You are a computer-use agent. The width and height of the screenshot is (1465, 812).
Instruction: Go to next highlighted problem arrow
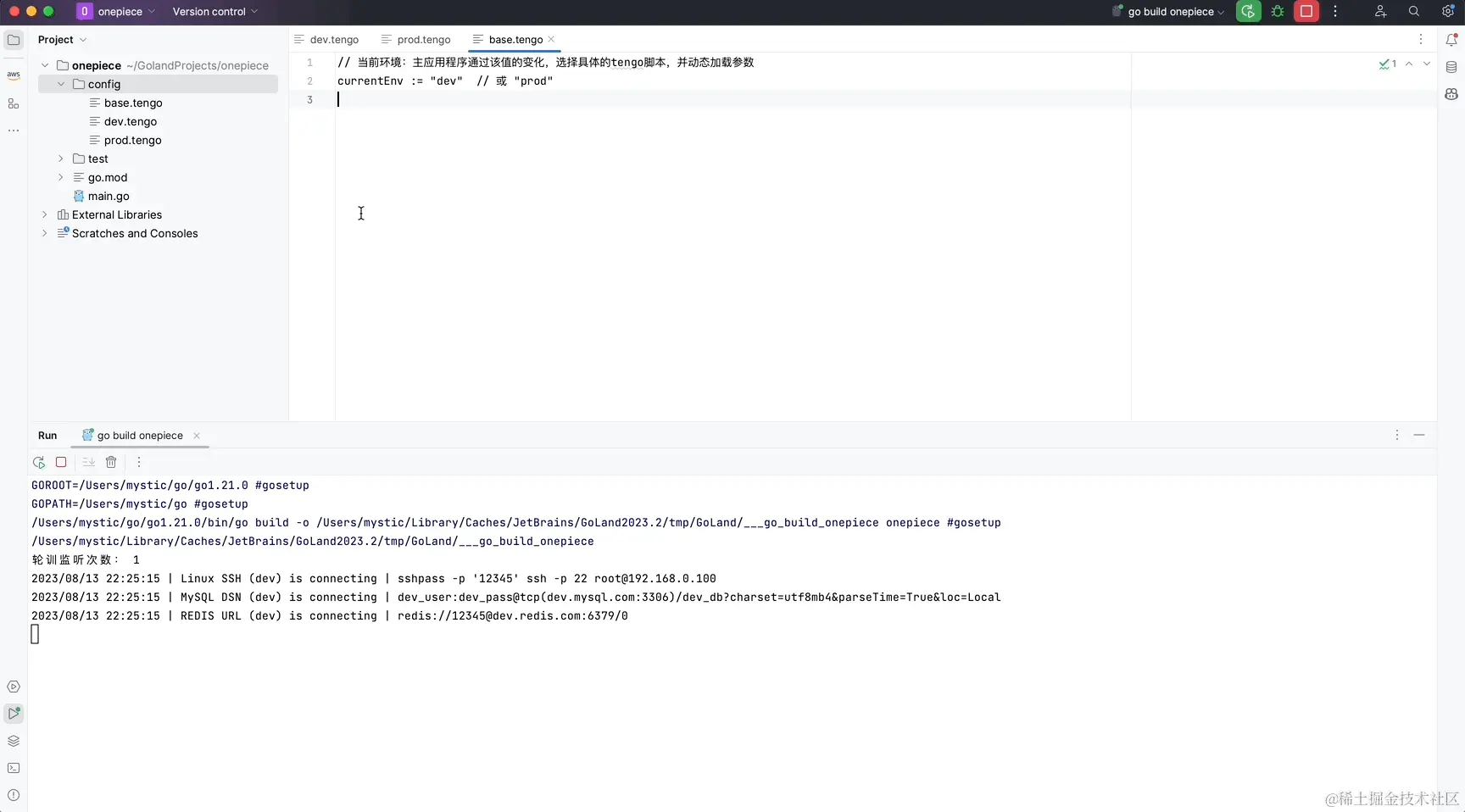pyautogui.click(x=1427, y=64)
